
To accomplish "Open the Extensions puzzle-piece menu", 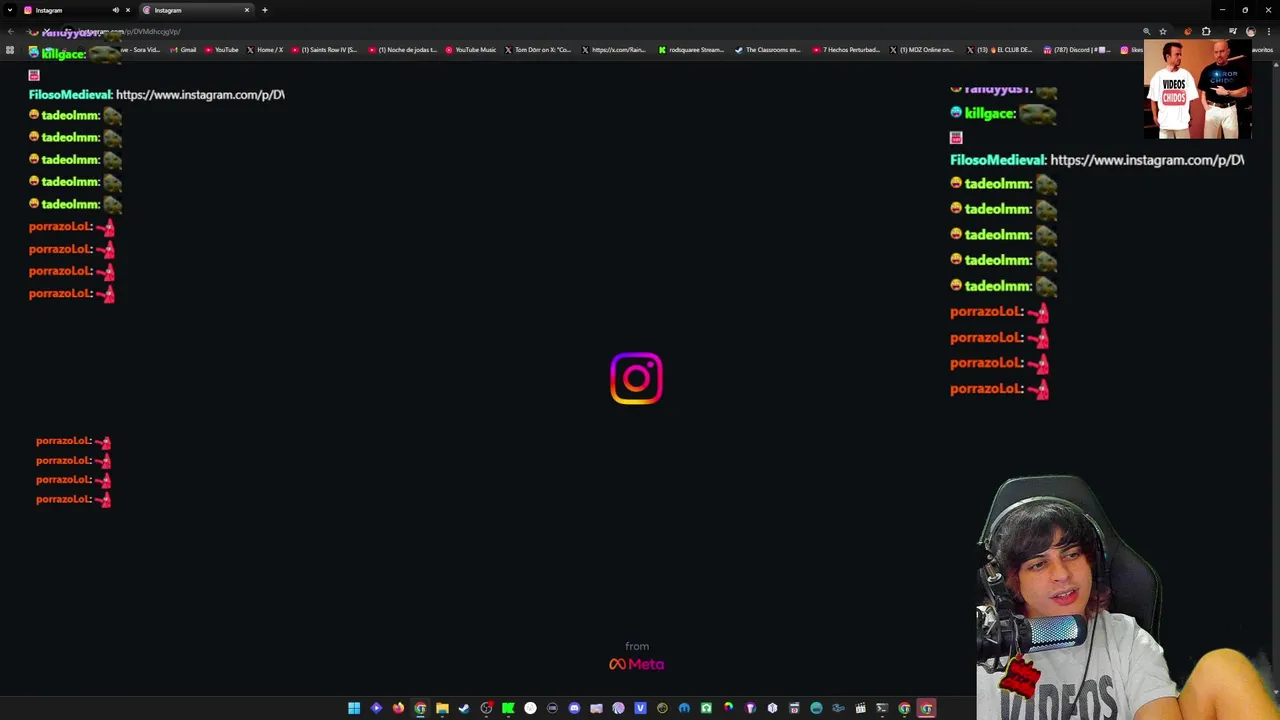I will (1206, 32).
